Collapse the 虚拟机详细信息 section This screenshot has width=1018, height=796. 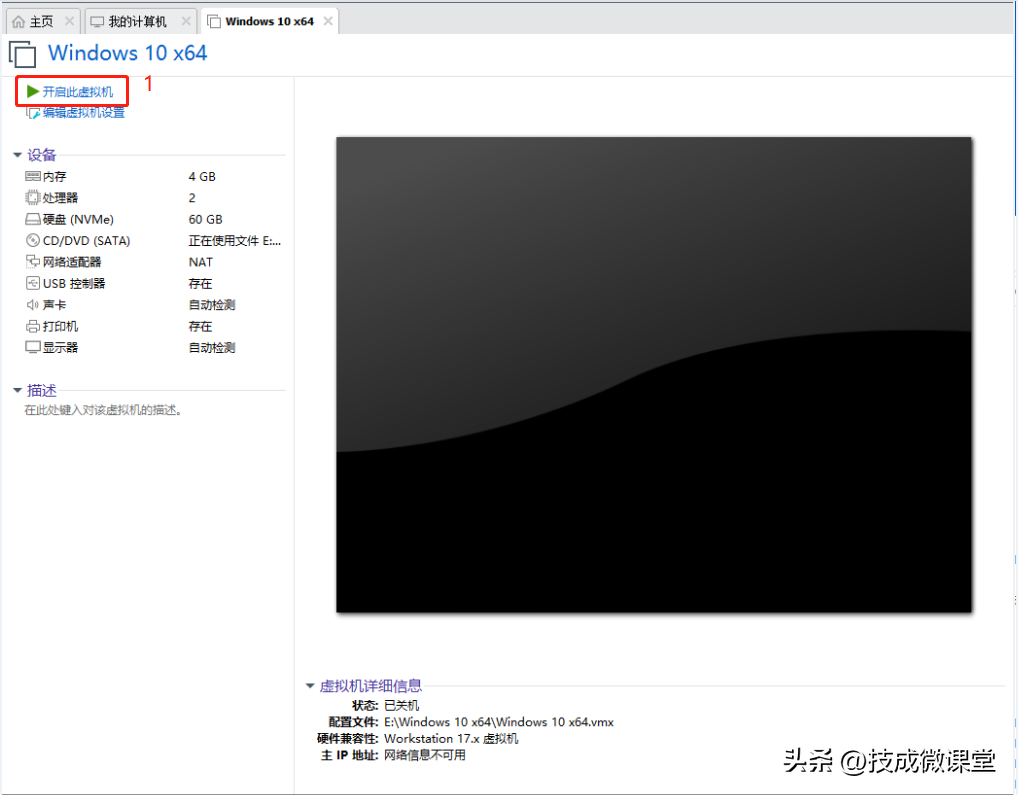310,686
